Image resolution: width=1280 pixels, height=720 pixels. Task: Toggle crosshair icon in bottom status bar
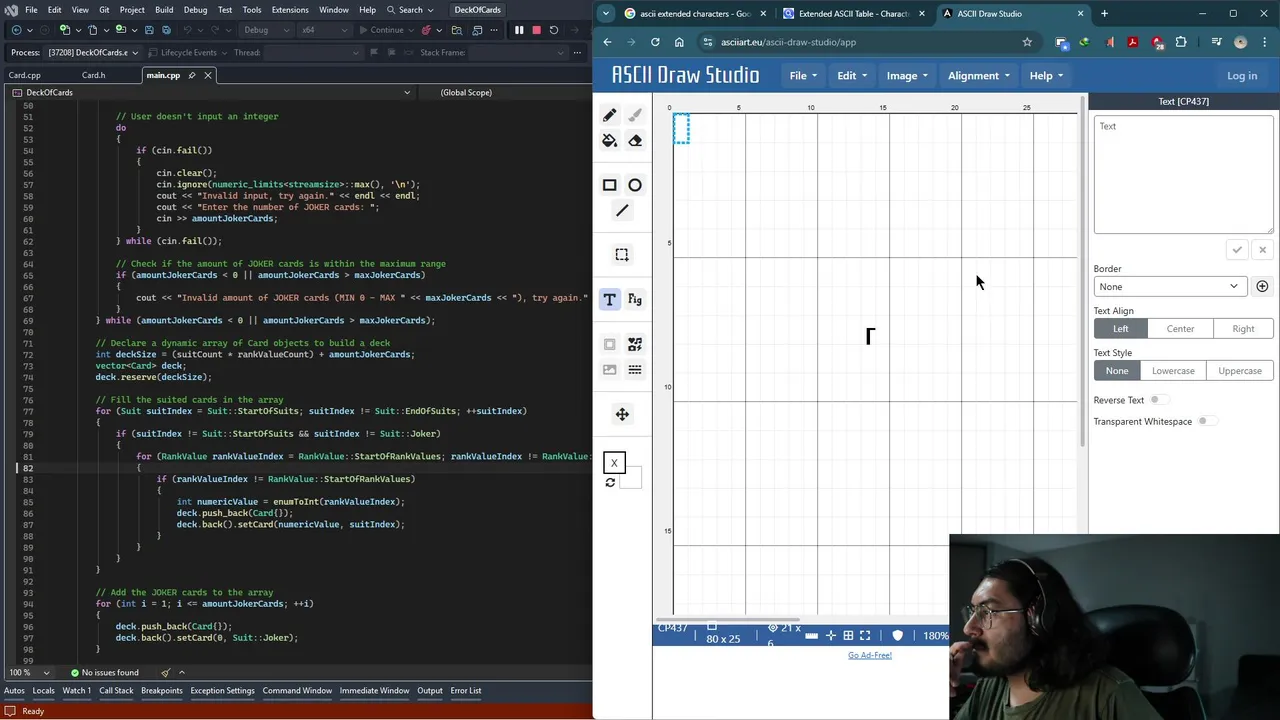(x=831, y=636)
